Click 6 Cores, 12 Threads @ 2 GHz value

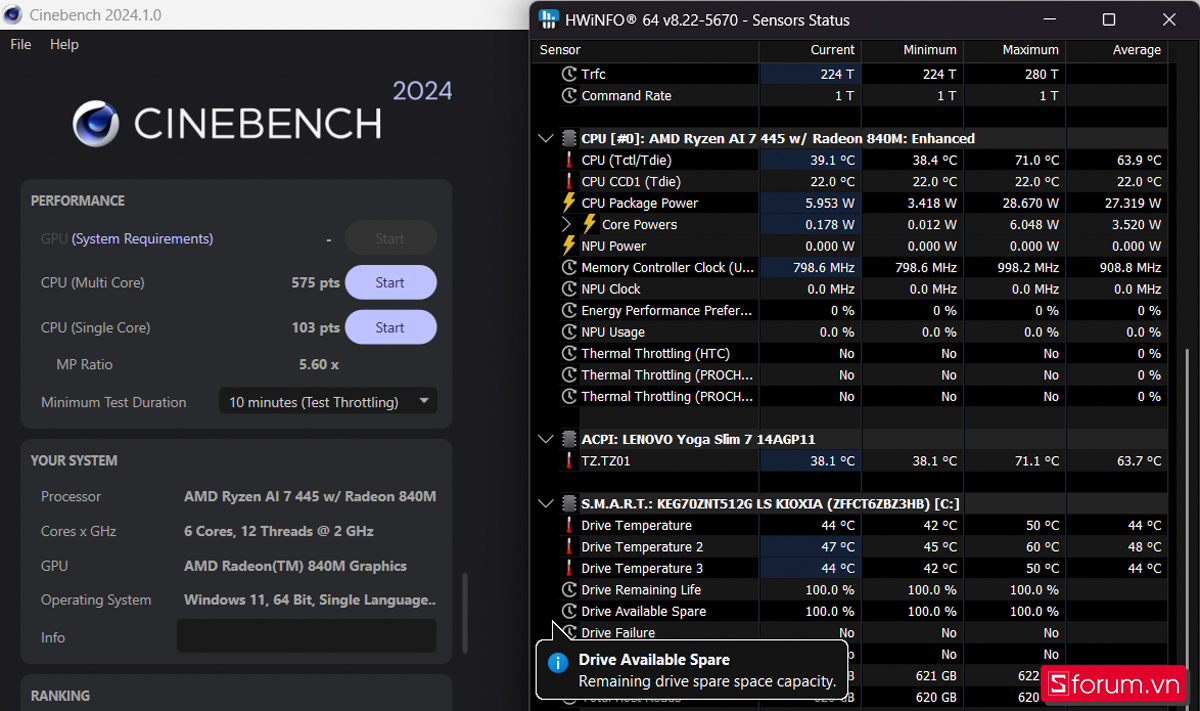coord(279,531)
